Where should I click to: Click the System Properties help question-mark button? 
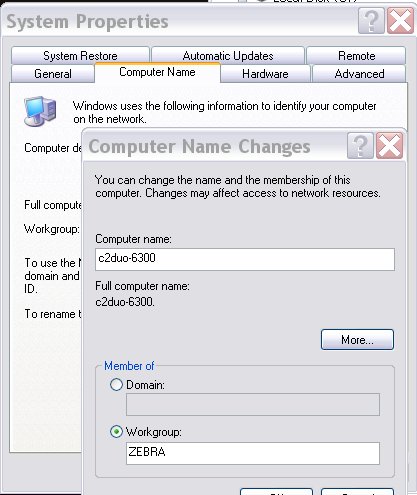click(371, 21)
